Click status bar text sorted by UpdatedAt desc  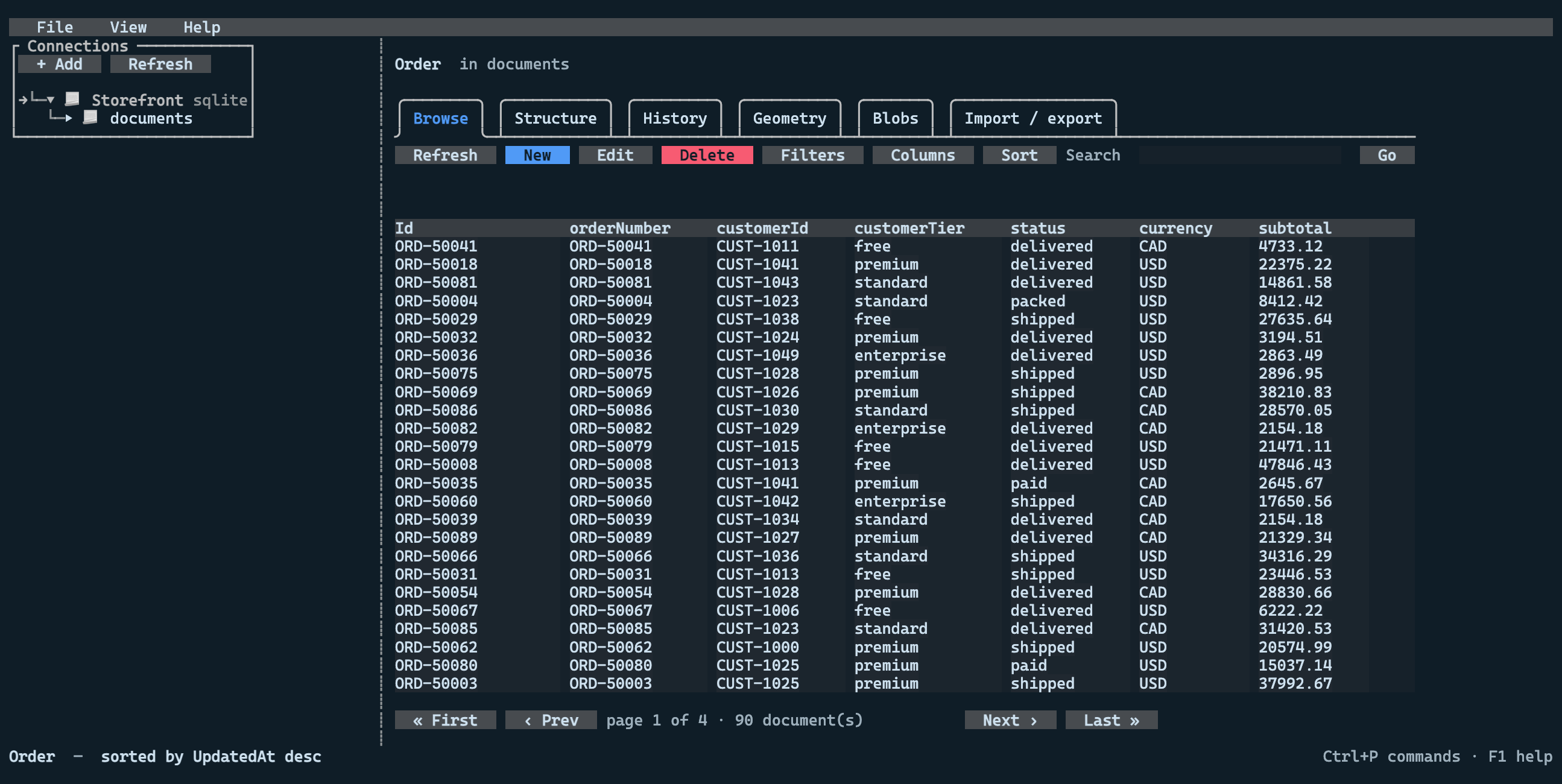tap(211, 757)
